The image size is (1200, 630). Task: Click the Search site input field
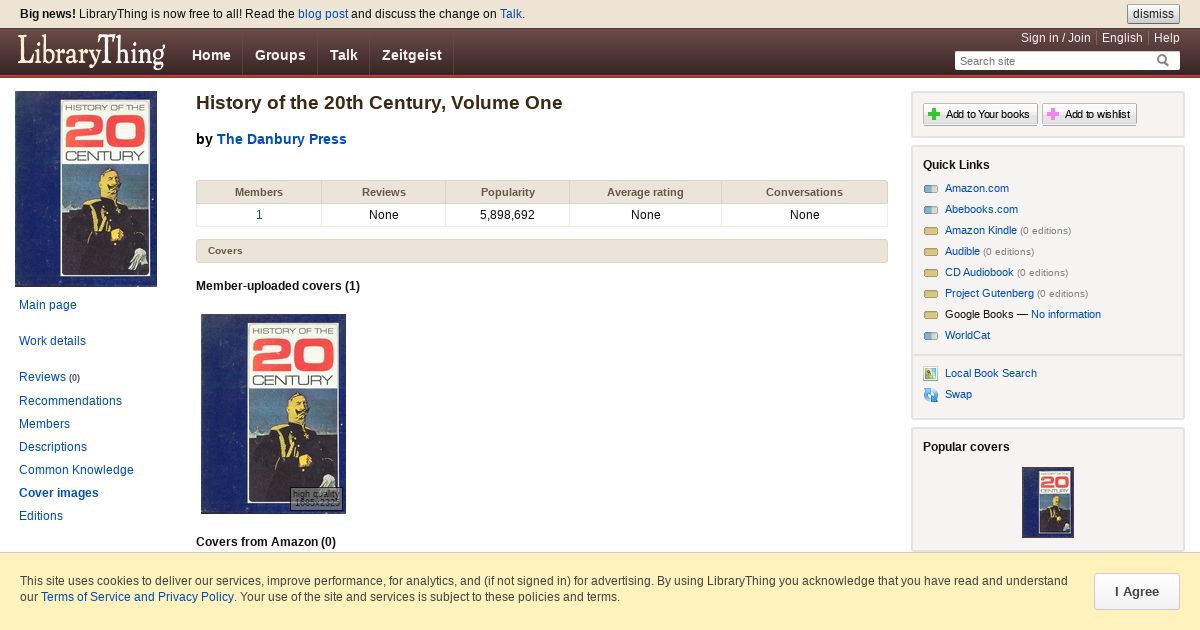tap(1055, 61)
